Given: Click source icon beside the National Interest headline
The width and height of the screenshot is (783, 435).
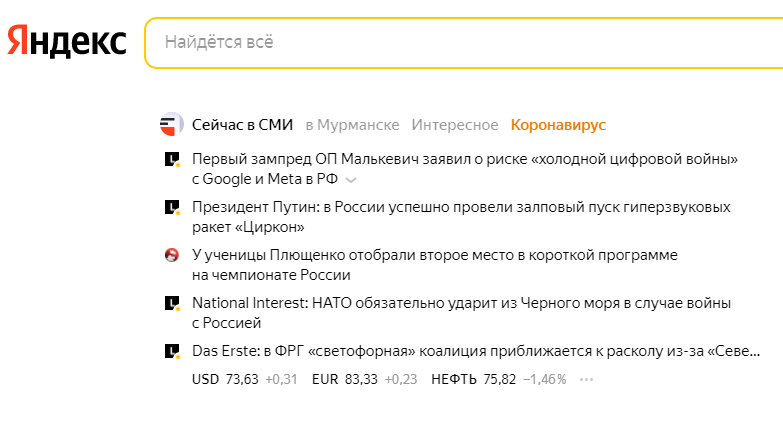Looking at the screenshot, I should tap(172, 303).
